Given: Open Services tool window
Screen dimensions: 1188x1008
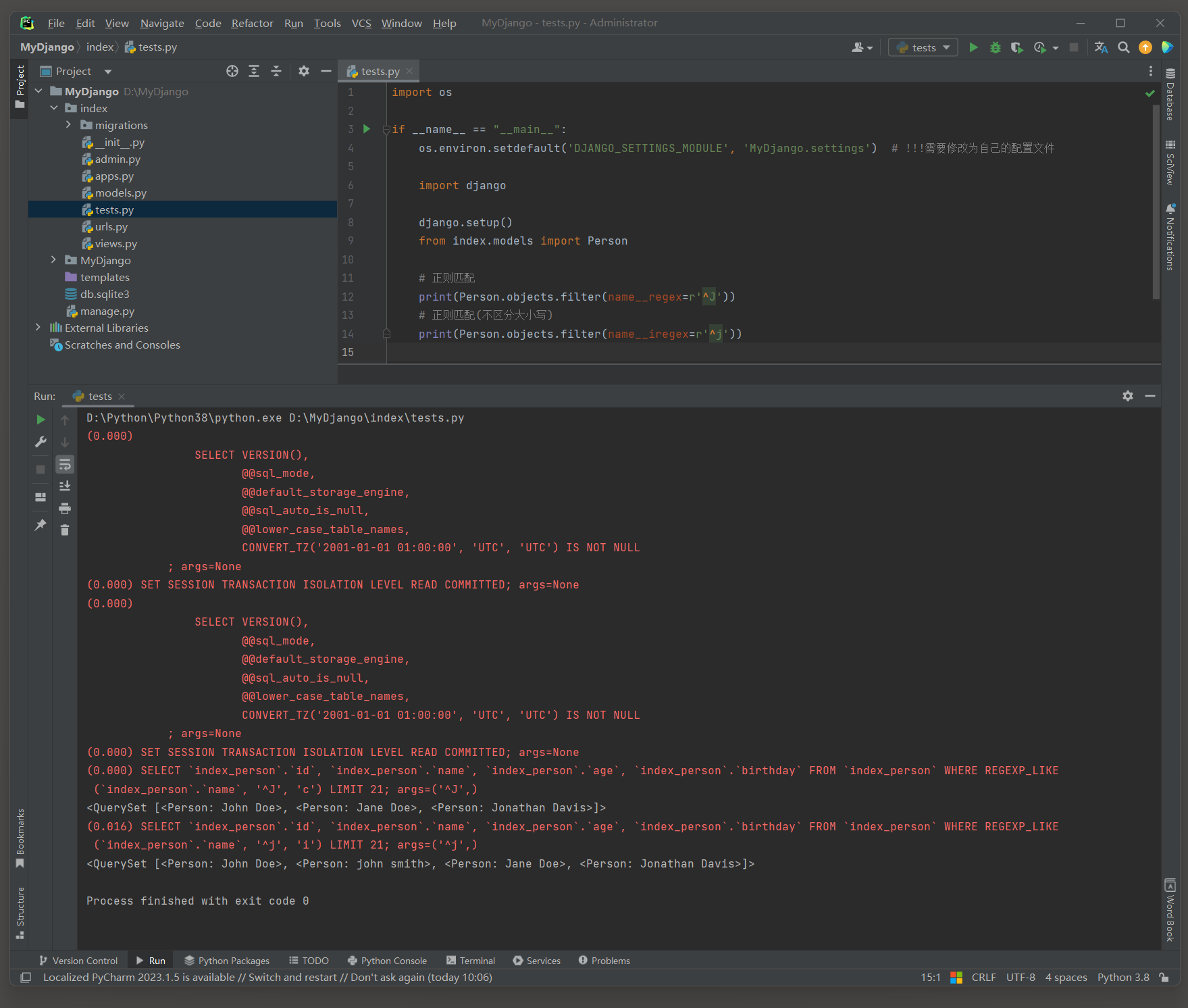Looking at the screenshot, I should [537, 961].
